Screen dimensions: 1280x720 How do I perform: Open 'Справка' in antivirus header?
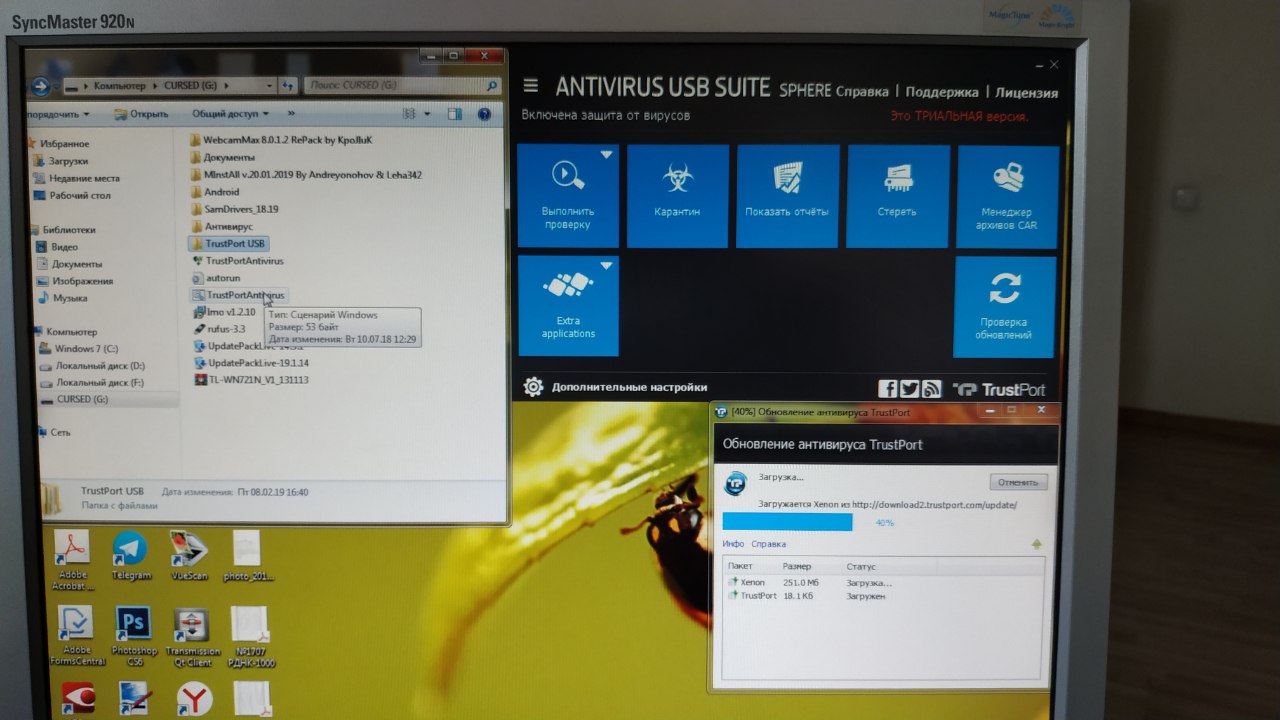pos(861,92)
